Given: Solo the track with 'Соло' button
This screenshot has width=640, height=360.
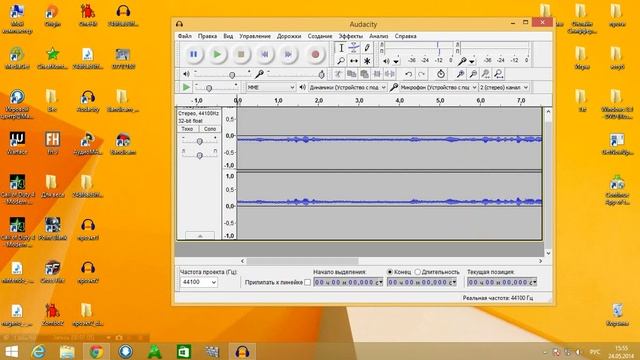Looking at the screenshot, I should tap(210, 129).
